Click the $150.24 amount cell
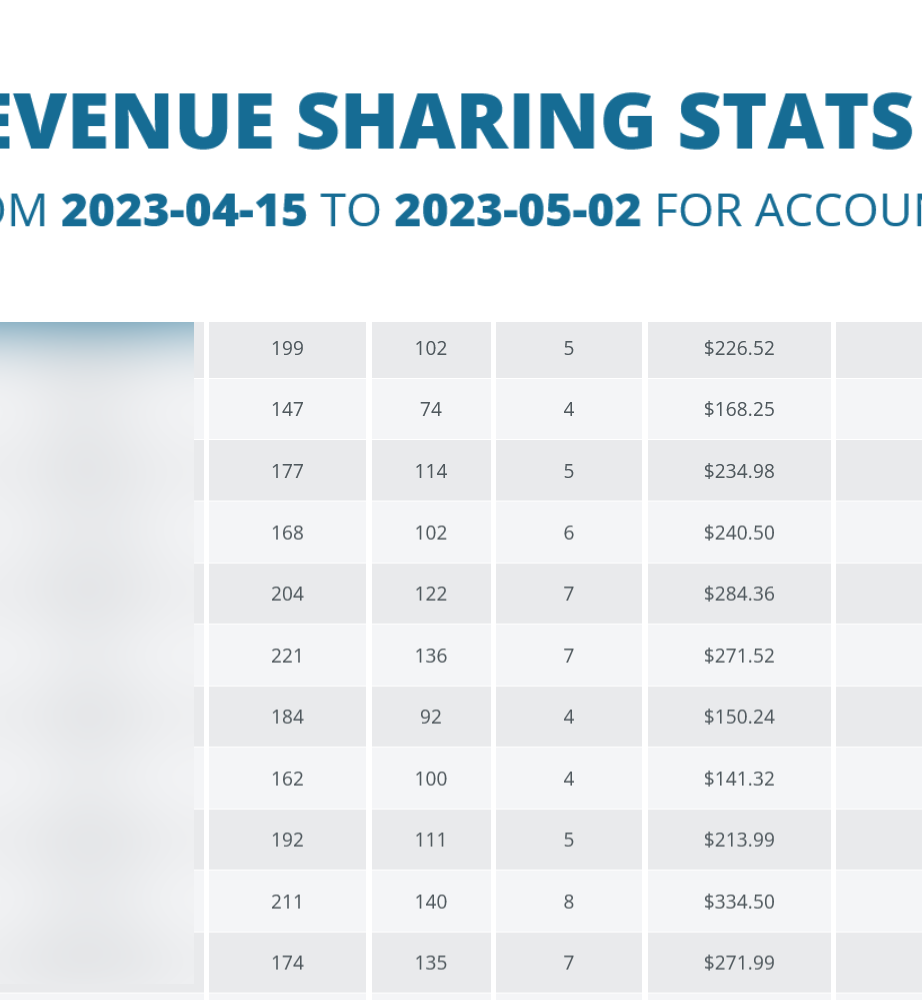 (x=739, y=717)
